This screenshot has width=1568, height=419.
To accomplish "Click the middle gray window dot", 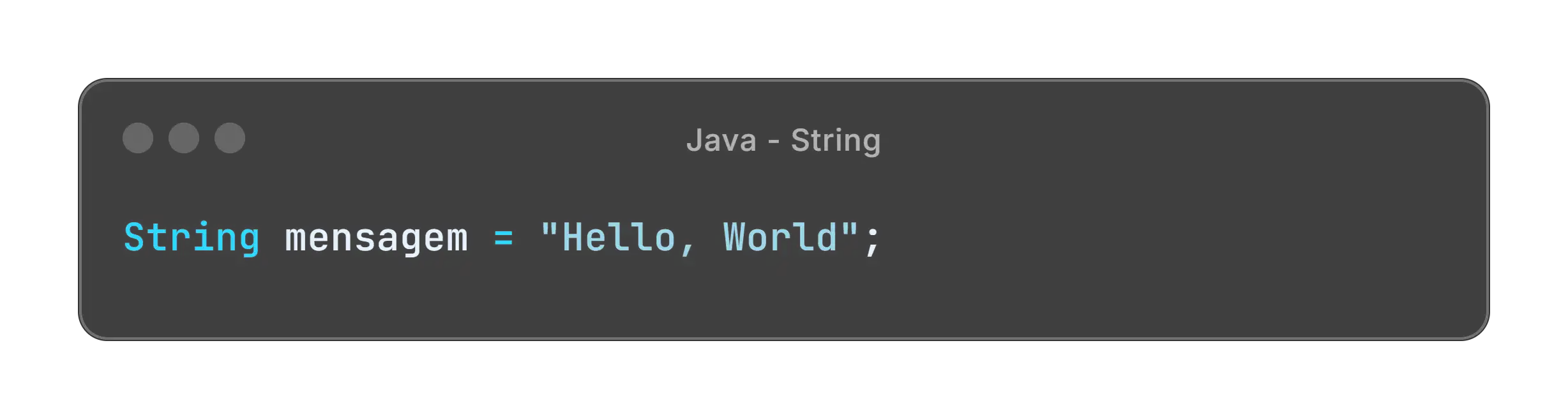I will [184, 138].
